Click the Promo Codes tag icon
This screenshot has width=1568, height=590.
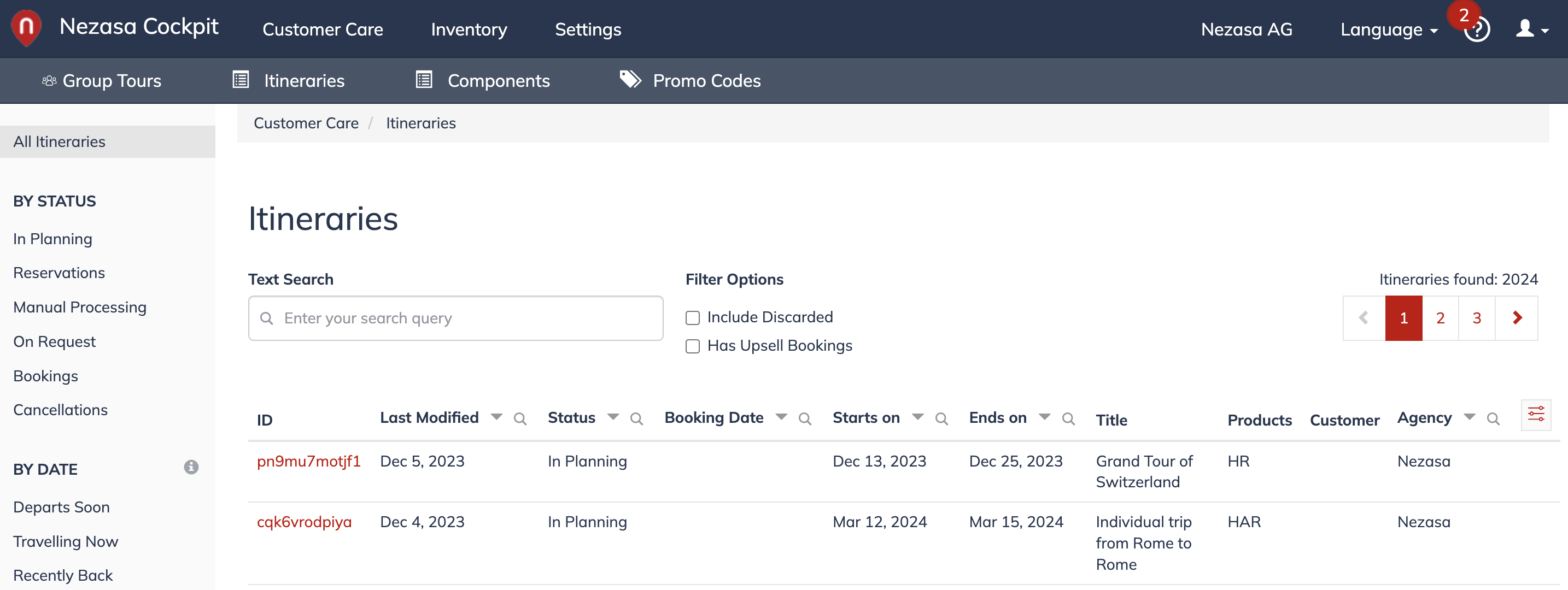[x=630, y=79]
